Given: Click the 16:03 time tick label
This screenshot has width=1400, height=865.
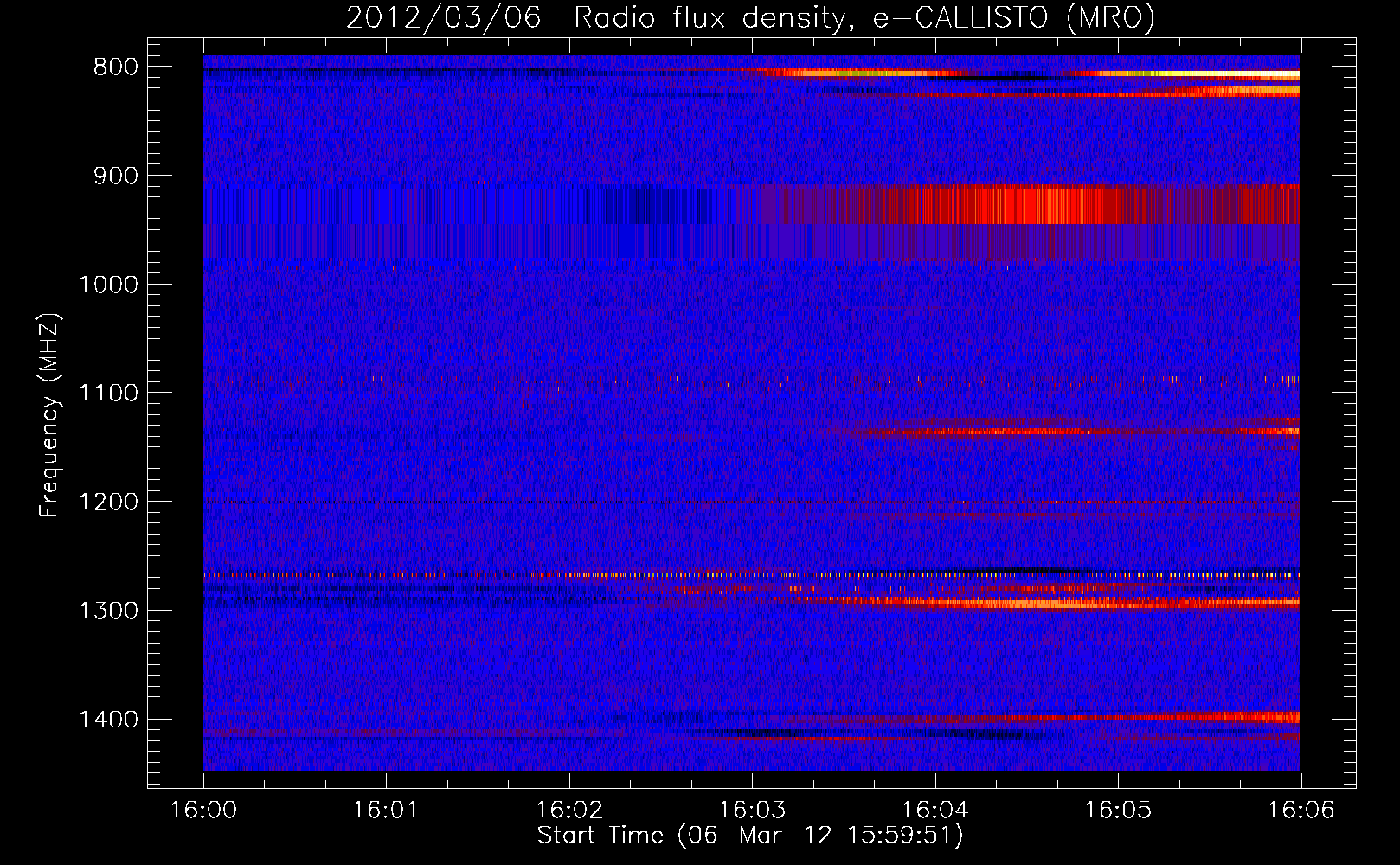Looking at the screenshot, I should 752,811.
